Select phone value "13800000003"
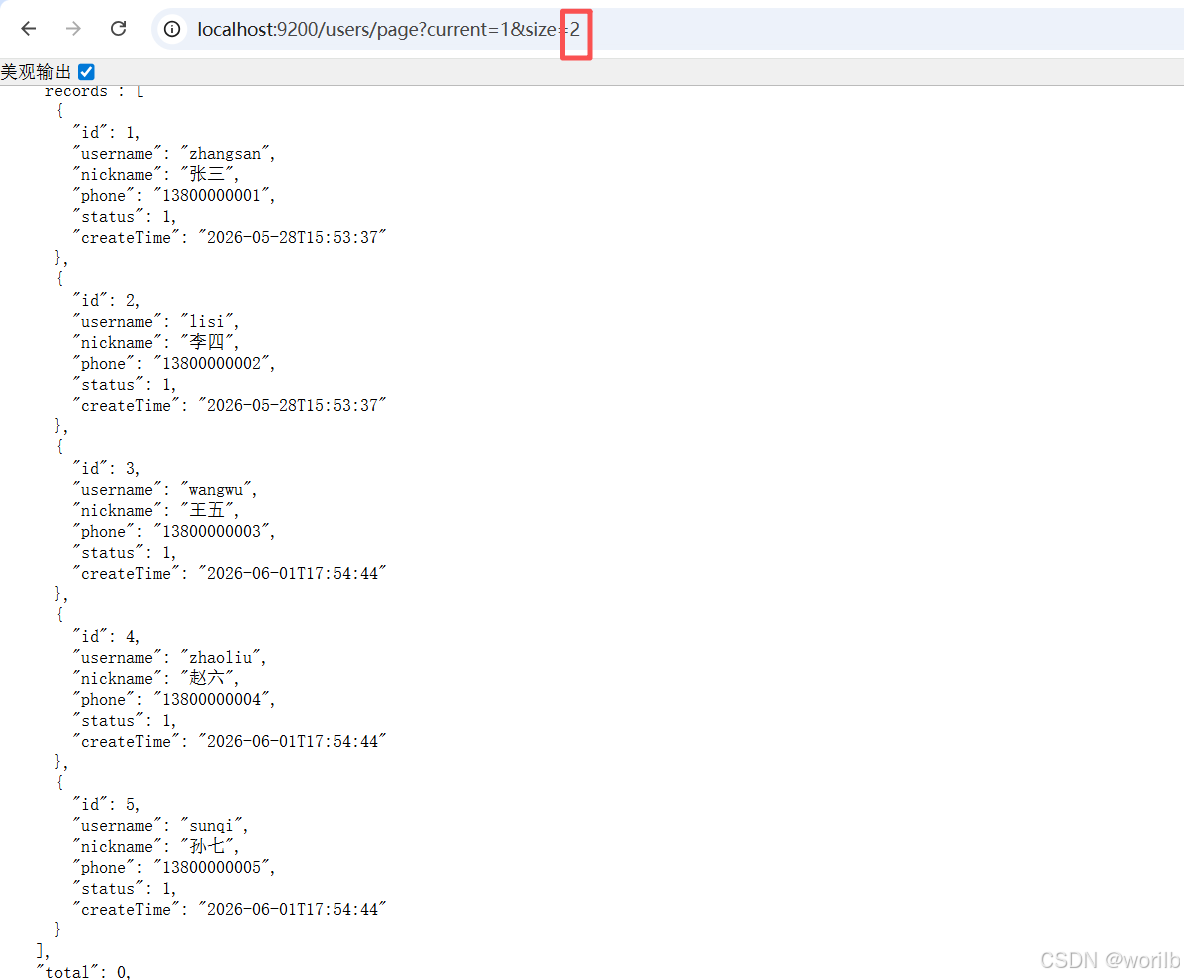The image size is (1184, 980). point(211,532)
